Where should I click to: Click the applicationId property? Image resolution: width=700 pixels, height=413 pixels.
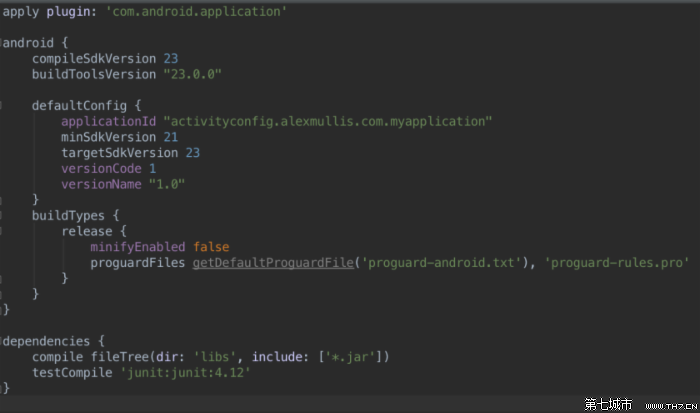coord(108,121)
